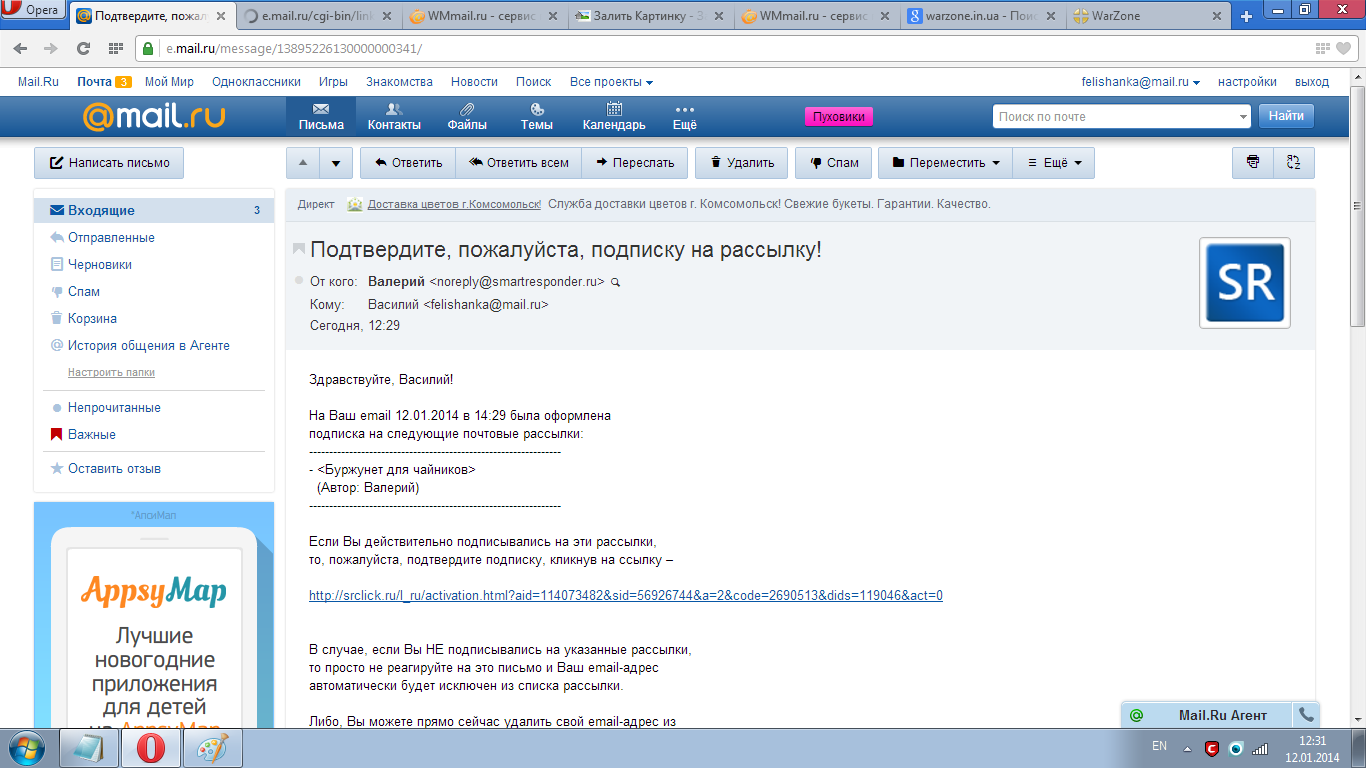Expand the Переместить dropdown
This screenshot has height=768, width=1366.
click(945, 163)
